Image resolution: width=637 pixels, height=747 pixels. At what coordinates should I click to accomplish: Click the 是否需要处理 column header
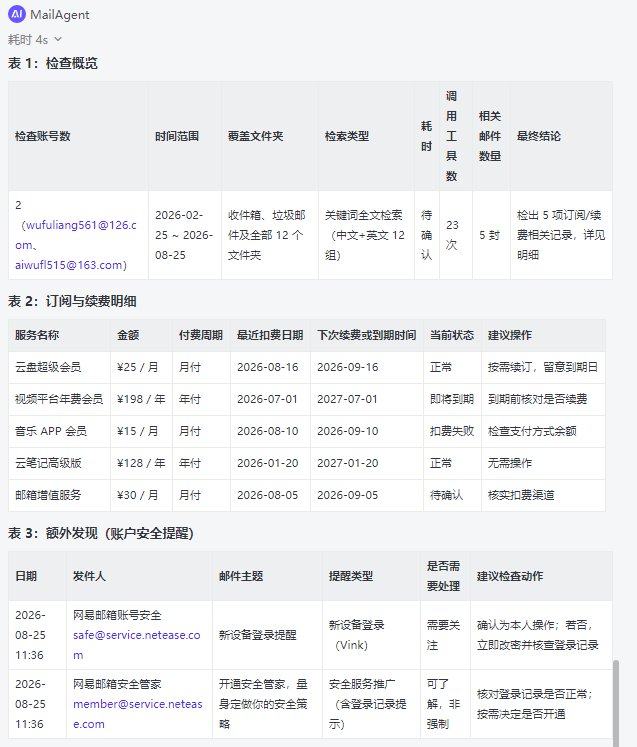(x=443, y=576)
